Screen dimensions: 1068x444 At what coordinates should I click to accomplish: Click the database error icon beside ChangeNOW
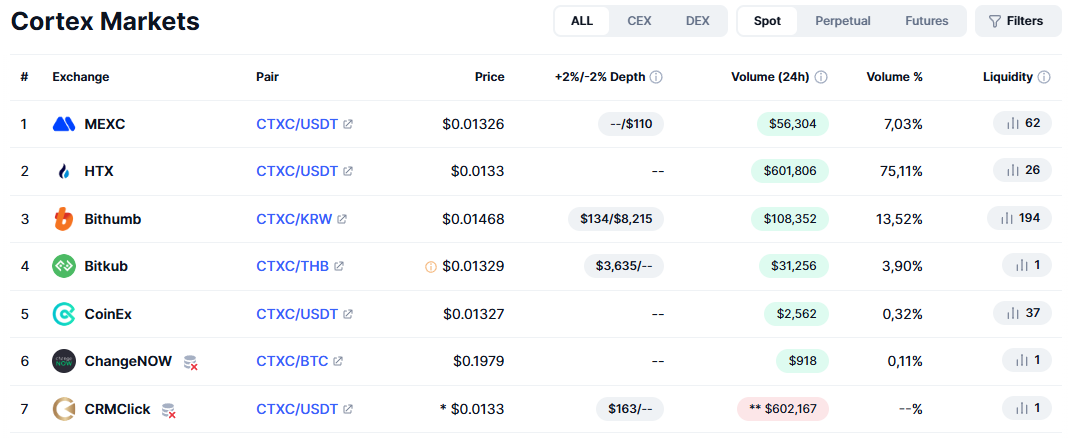(x=191, y=362)
